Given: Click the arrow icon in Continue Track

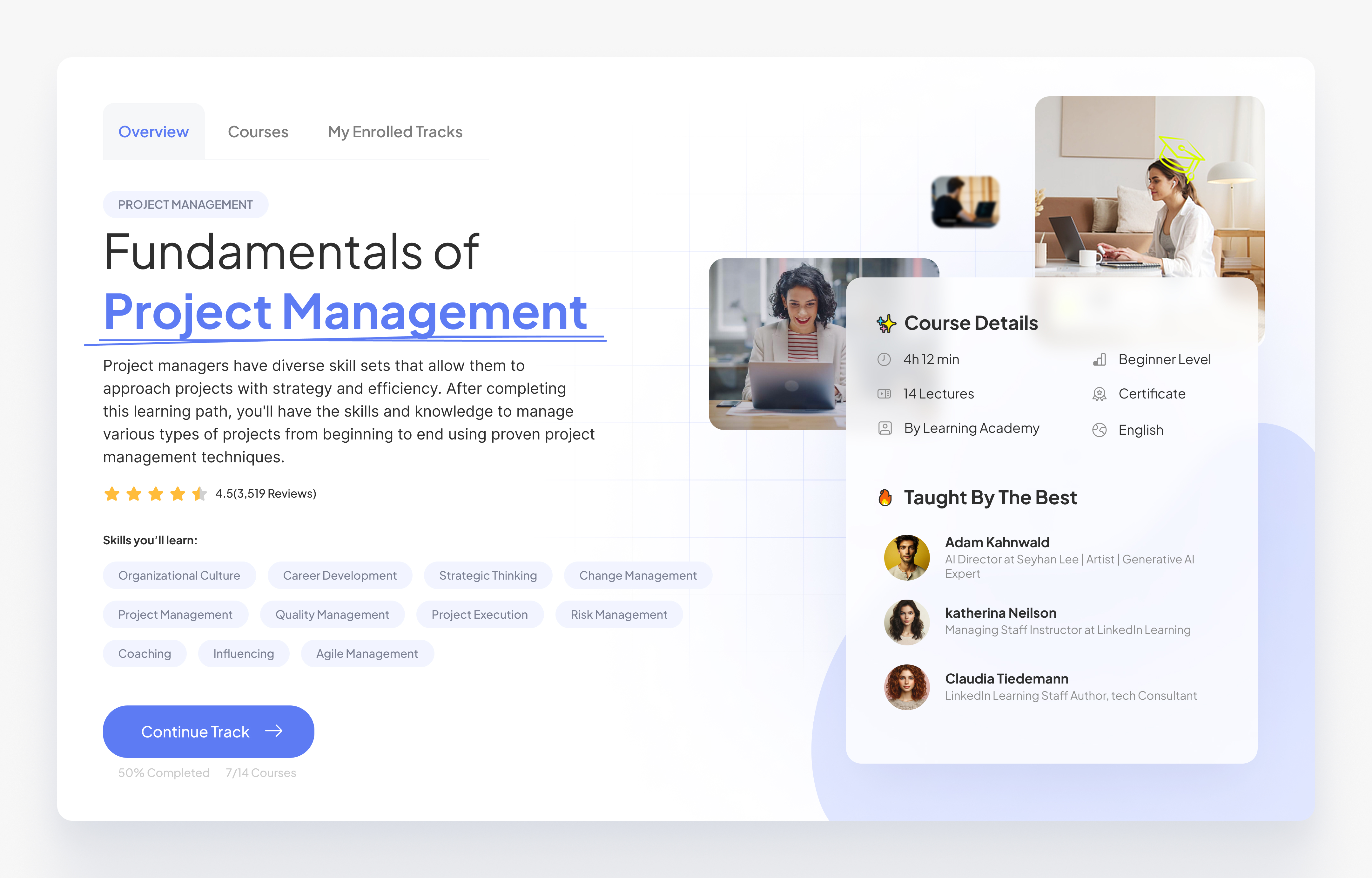Looking at the screenshot, I should 274,731.
